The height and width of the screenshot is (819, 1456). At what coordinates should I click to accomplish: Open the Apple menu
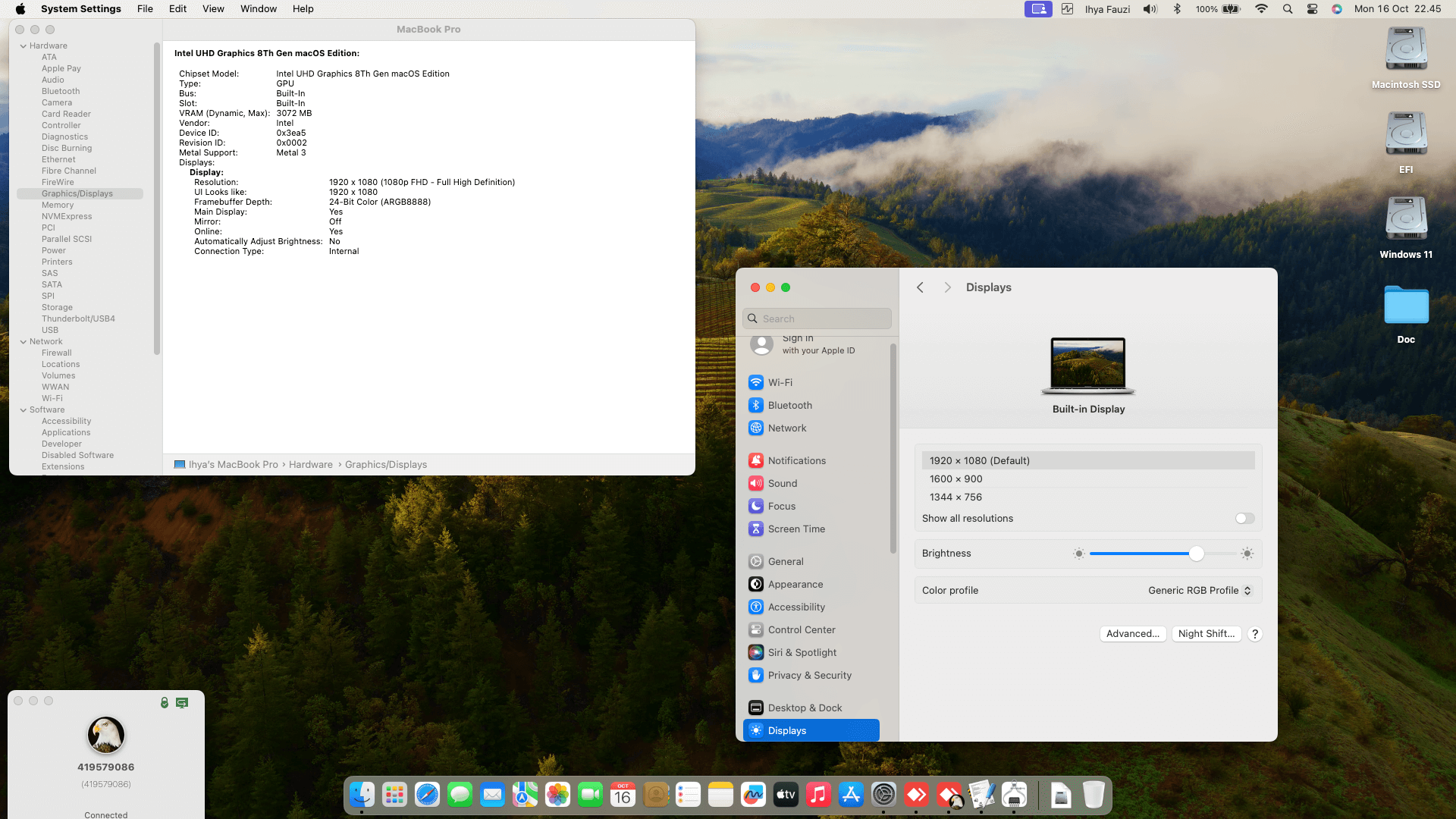click(20, 9)
